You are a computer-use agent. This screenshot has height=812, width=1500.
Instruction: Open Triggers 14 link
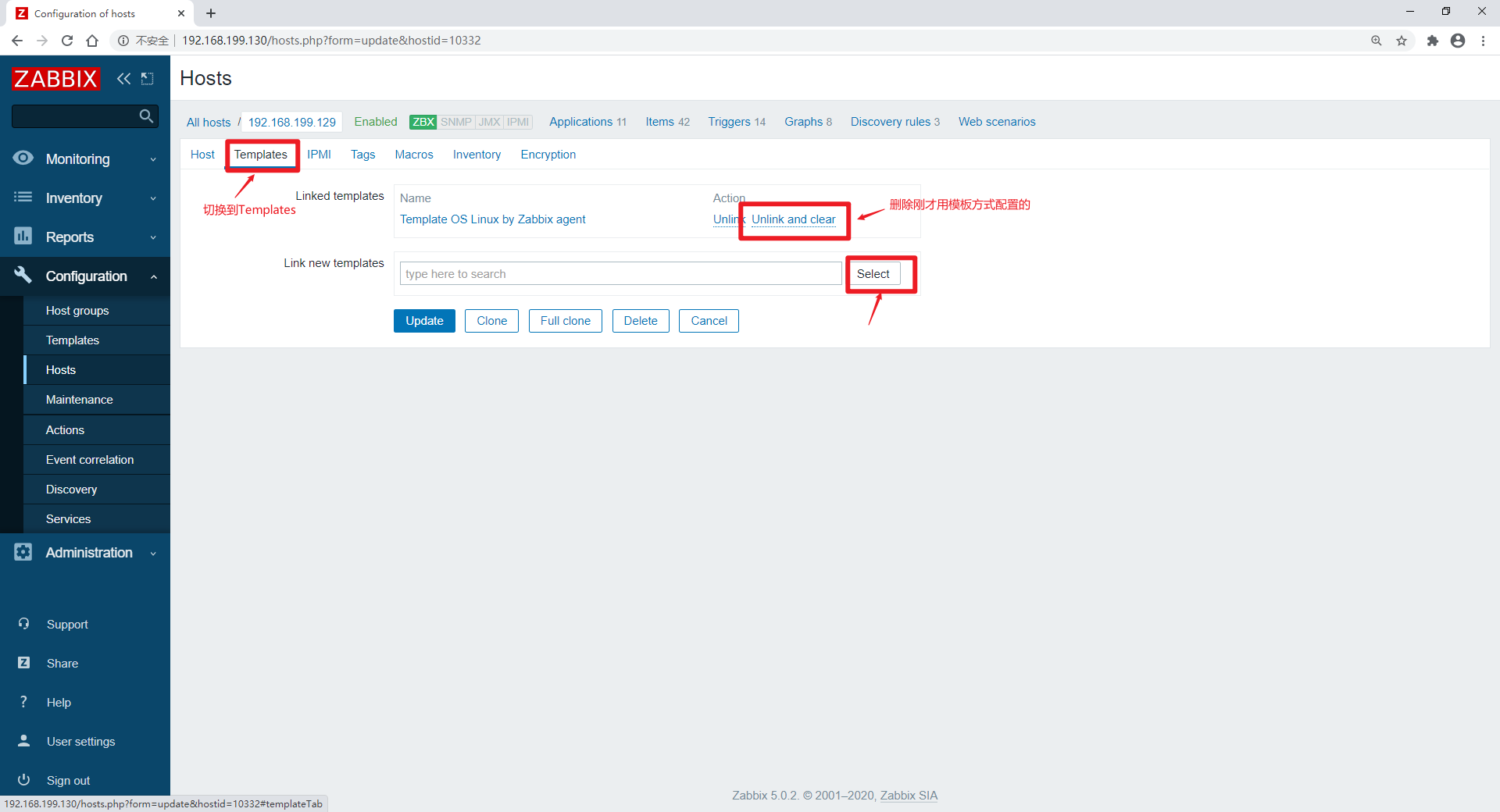[737, 122]
